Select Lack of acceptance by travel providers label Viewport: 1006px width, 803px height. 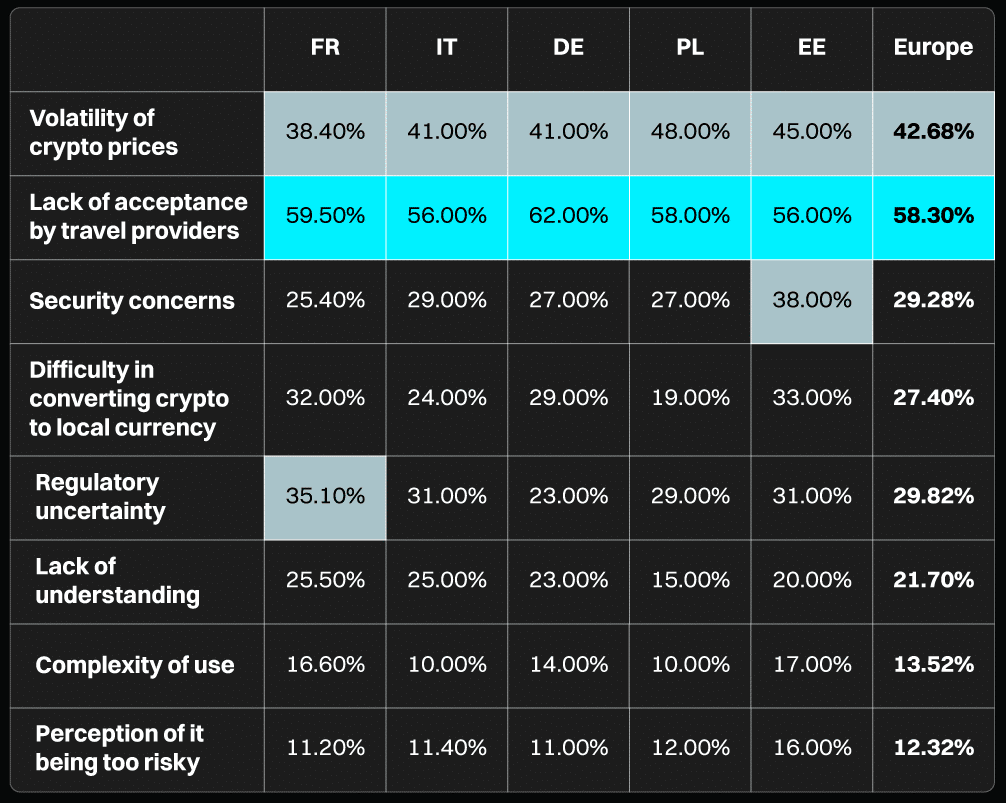138,217
